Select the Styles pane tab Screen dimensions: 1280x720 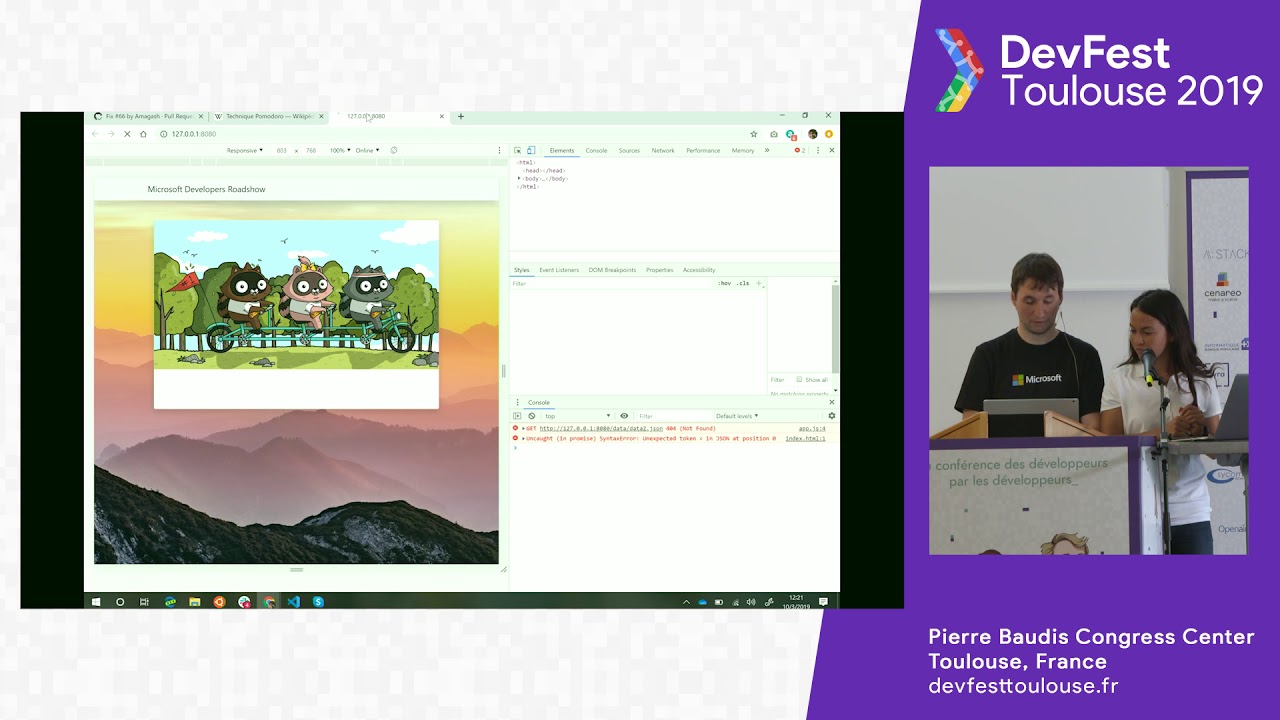click(521, 270)
